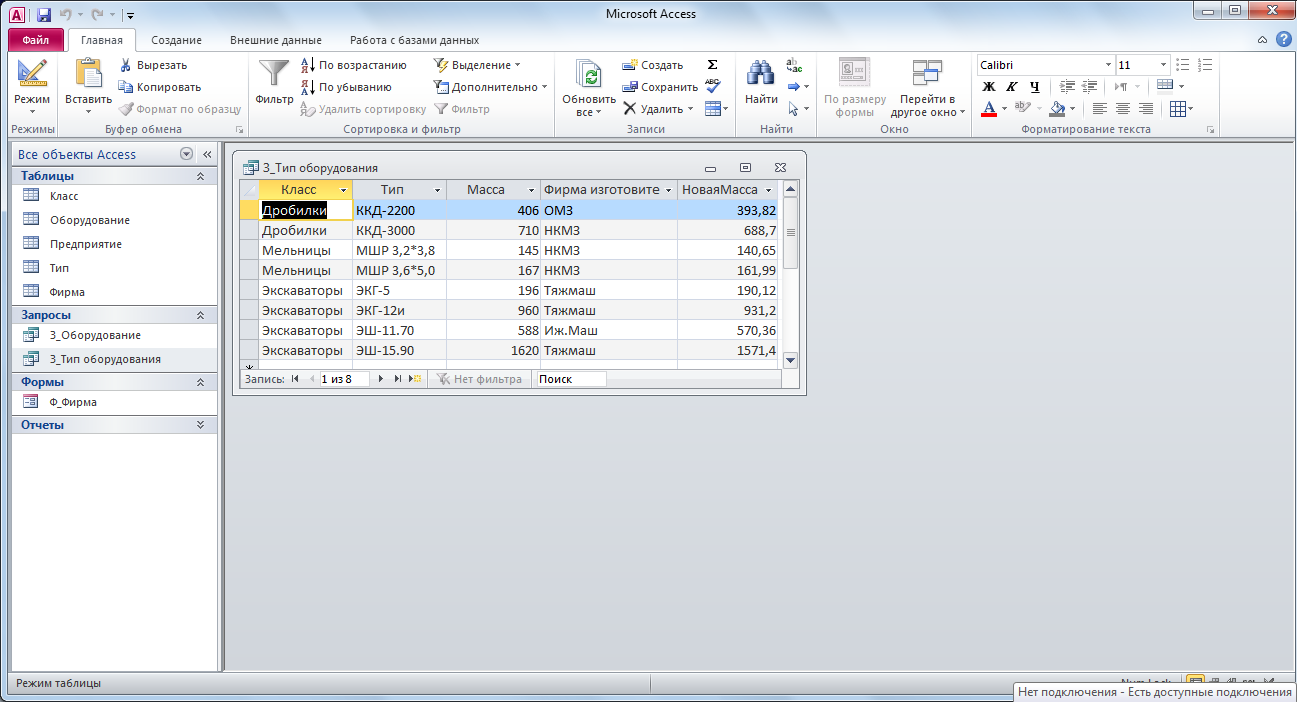Image resolution: width=1297 pixels, height=702 pixels.
Task: Open the Тип column filter arrow
Action: click(437, 190)
